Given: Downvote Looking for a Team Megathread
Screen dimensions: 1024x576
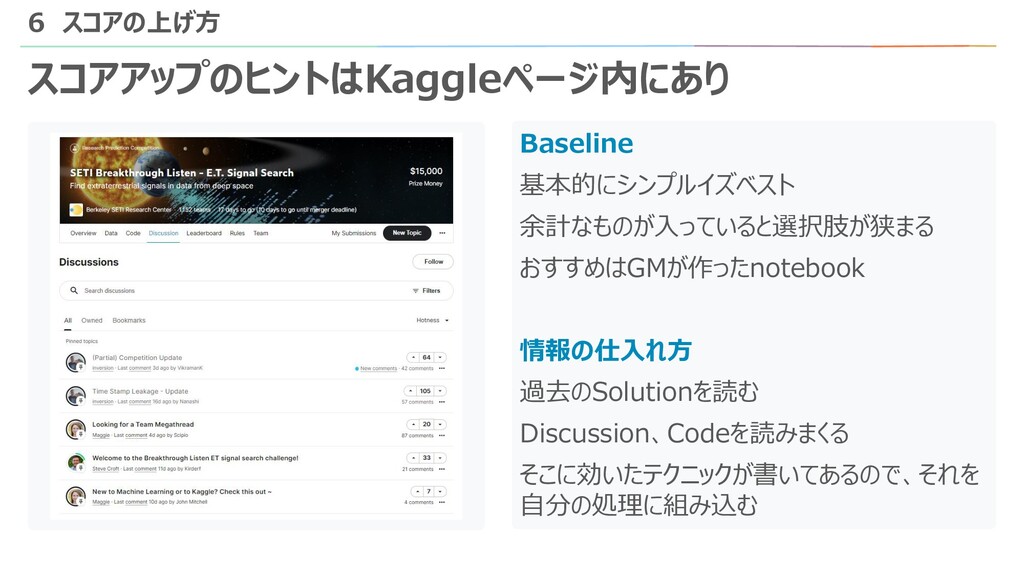Looking at the screenshot, I should coord(440,424).
